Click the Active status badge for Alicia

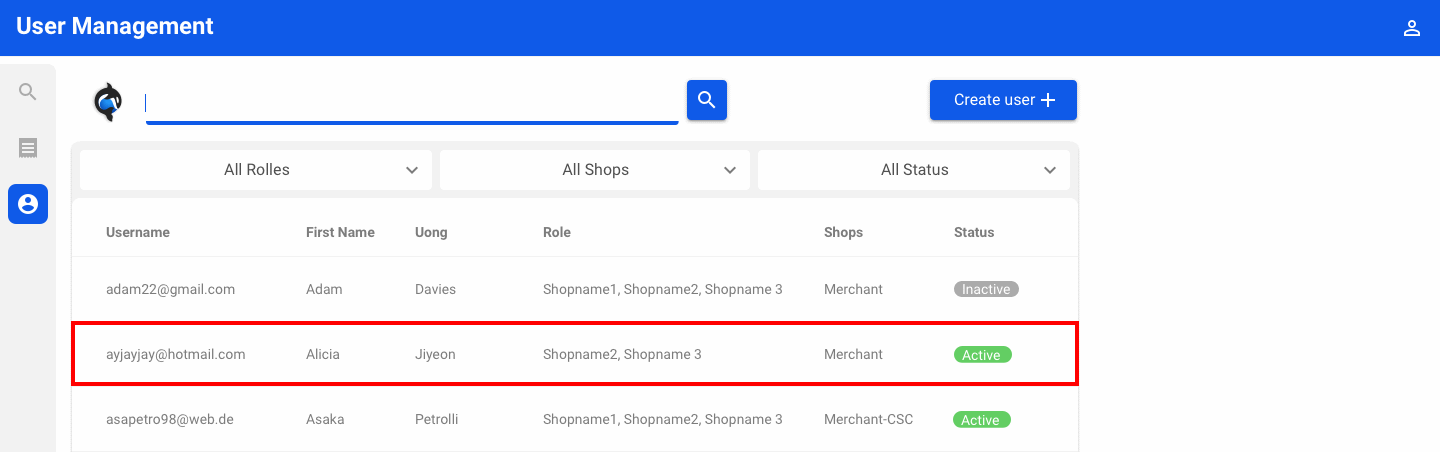click(981, 355)
